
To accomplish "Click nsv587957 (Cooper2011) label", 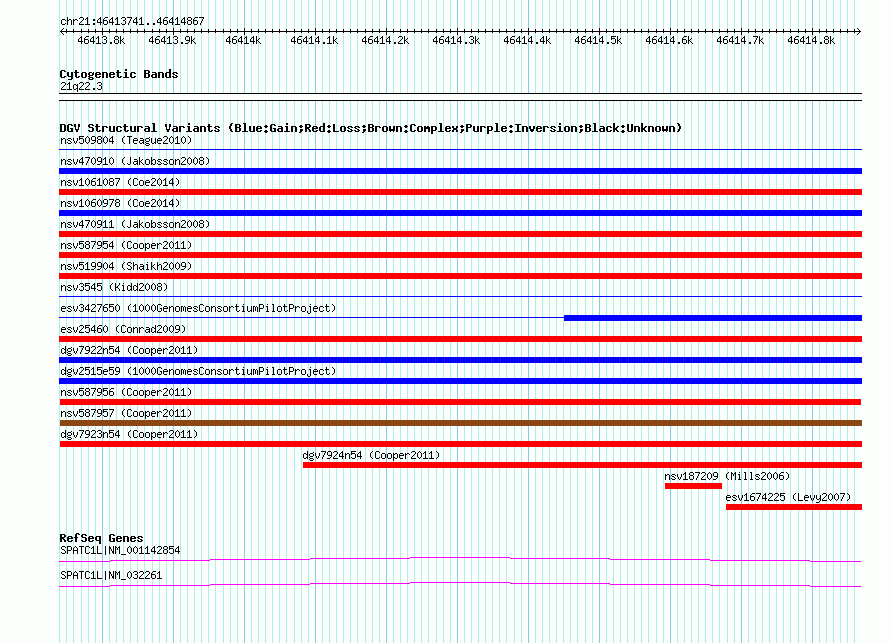I will (x=126, y=413).
